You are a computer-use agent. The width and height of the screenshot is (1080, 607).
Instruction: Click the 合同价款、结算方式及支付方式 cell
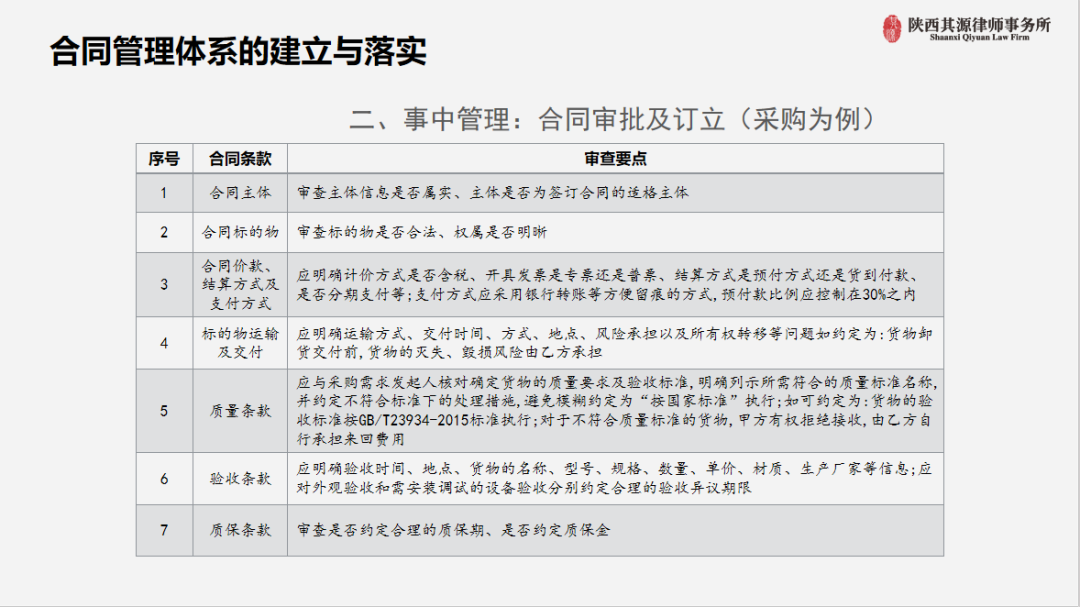tap(240, 285)
